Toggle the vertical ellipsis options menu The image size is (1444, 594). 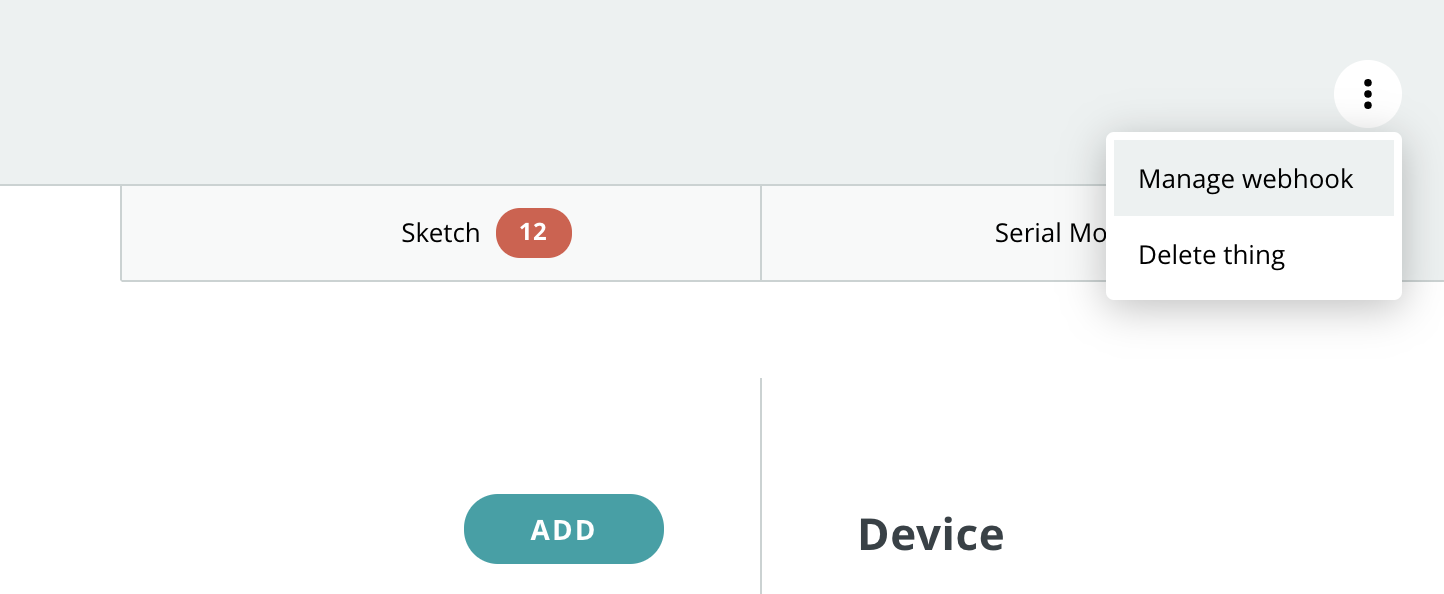point(1367,94)
